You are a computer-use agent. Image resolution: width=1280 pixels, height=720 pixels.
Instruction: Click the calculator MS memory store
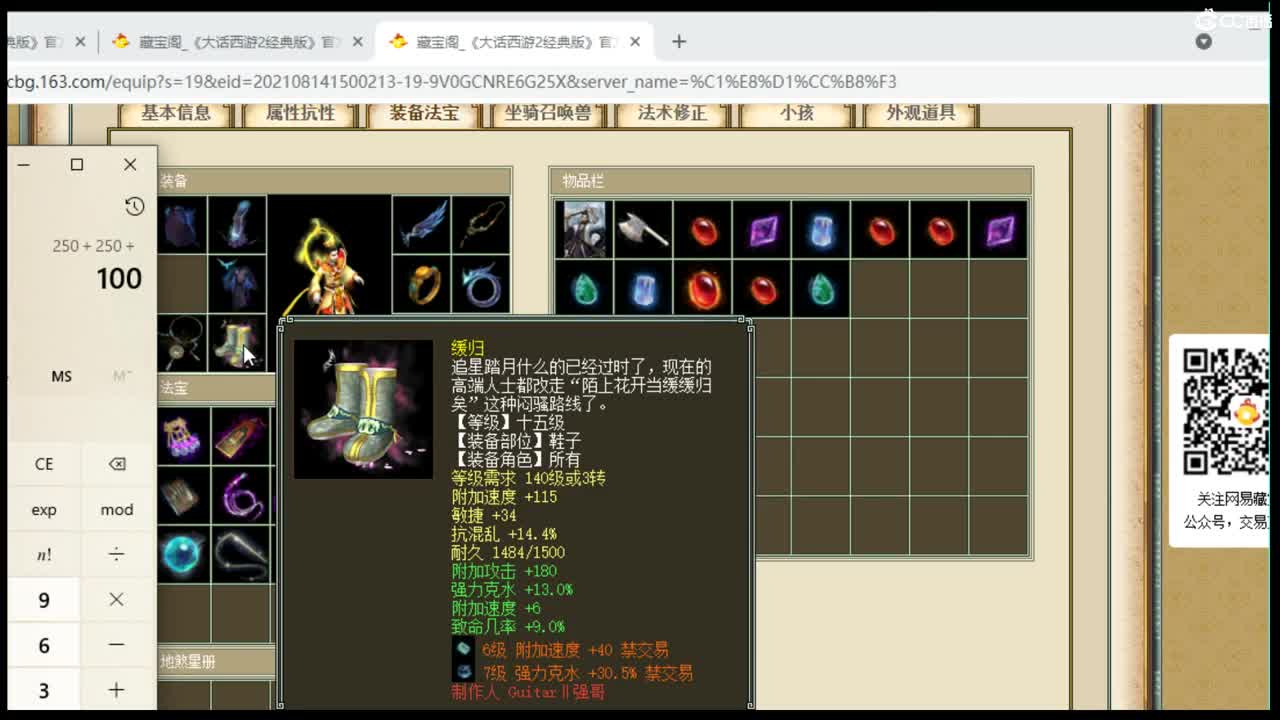62,376
